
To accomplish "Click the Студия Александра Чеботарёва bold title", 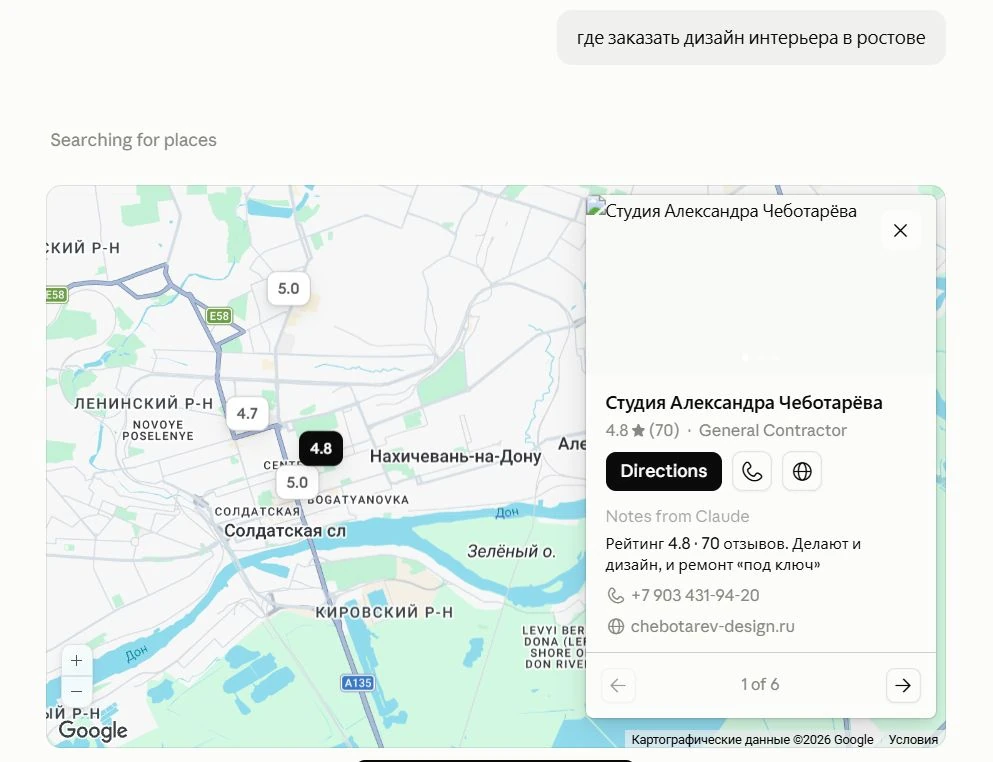I will point(743,403).
